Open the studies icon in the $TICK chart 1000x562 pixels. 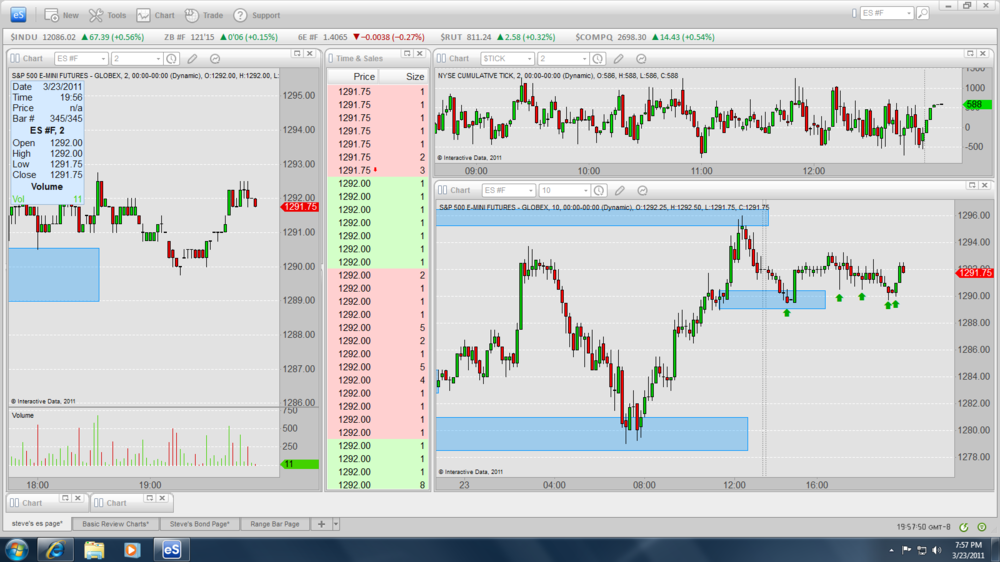641,59
